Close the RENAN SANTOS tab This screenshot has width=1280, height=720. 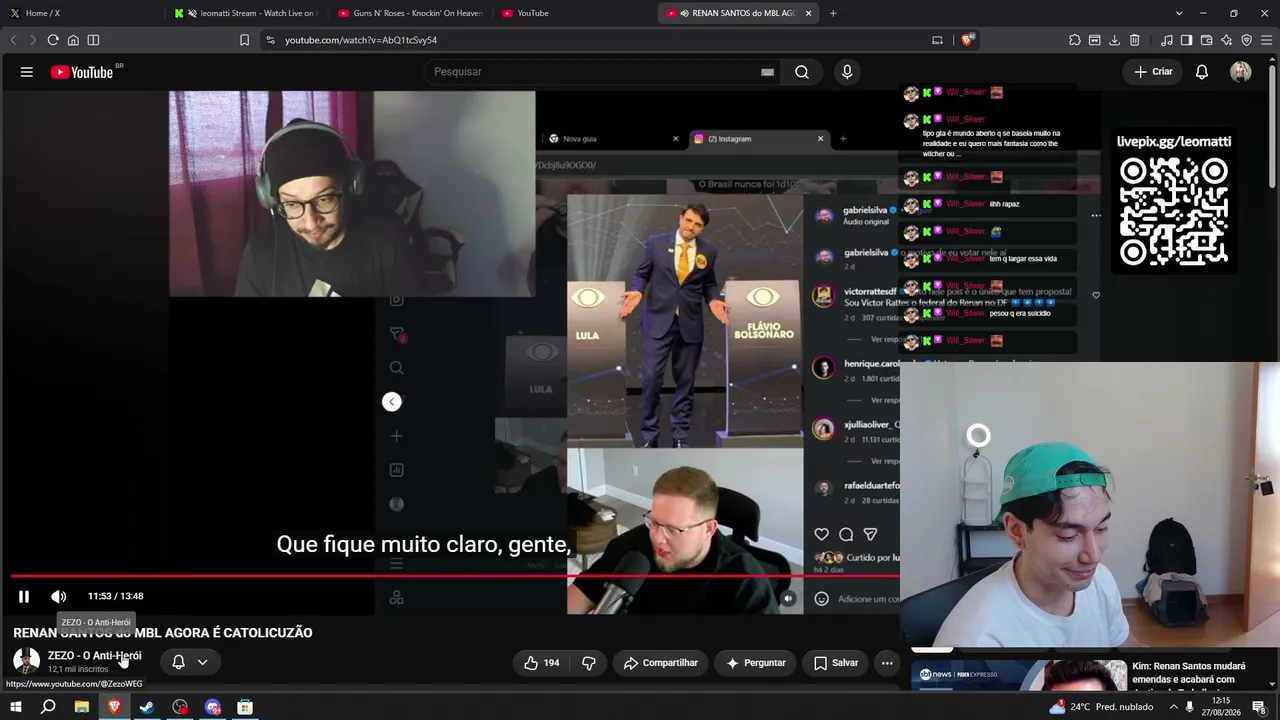(x=808, y=13)
